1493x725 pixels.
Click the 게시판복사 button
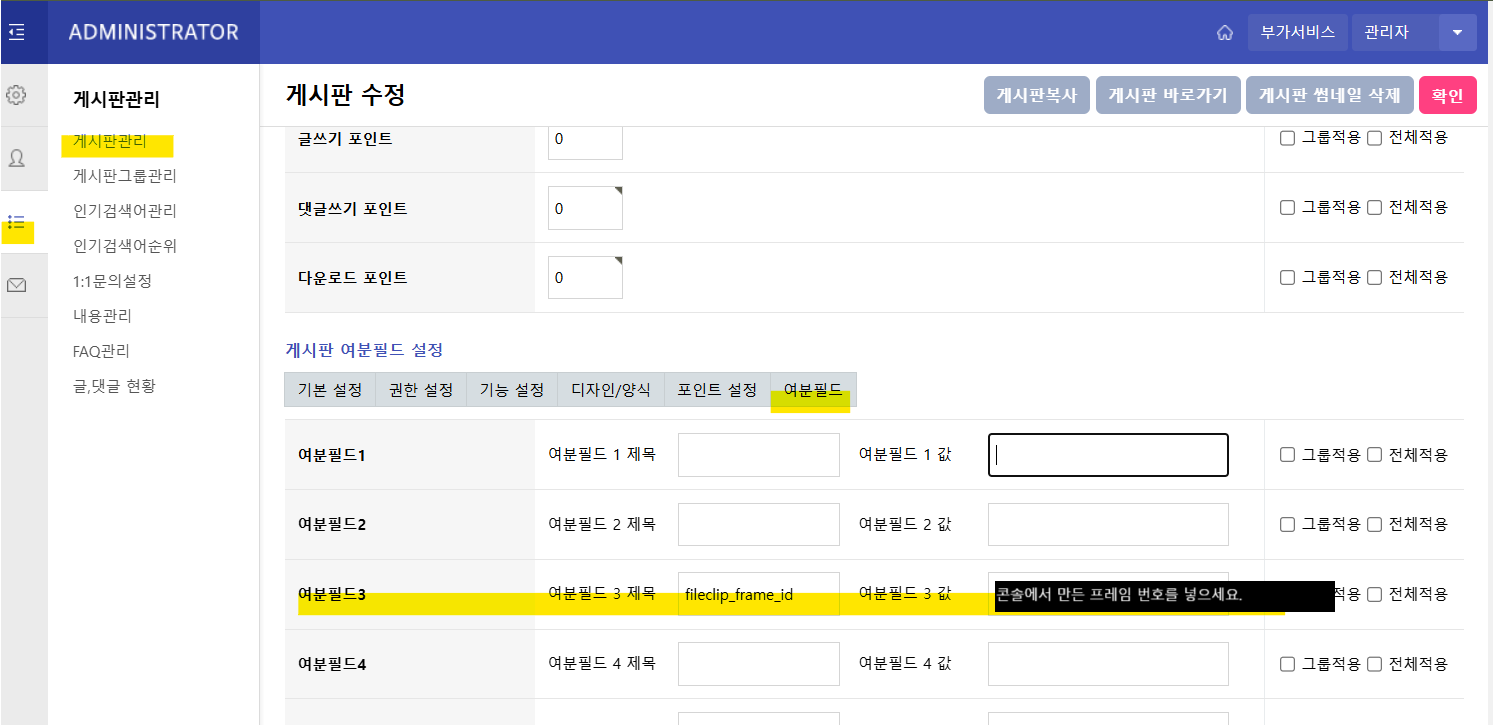click(1036, 96)
